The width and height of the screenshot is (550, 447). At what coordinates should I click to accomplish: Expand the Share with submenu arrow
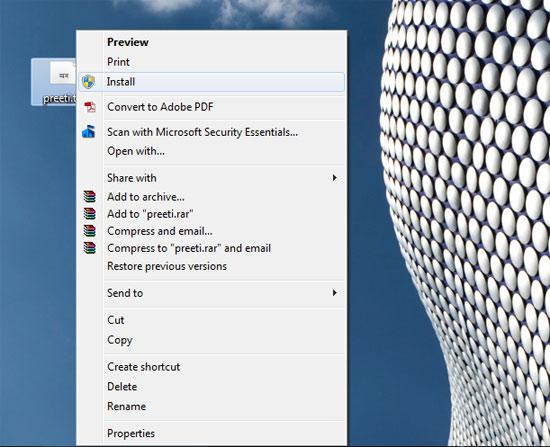334,178
